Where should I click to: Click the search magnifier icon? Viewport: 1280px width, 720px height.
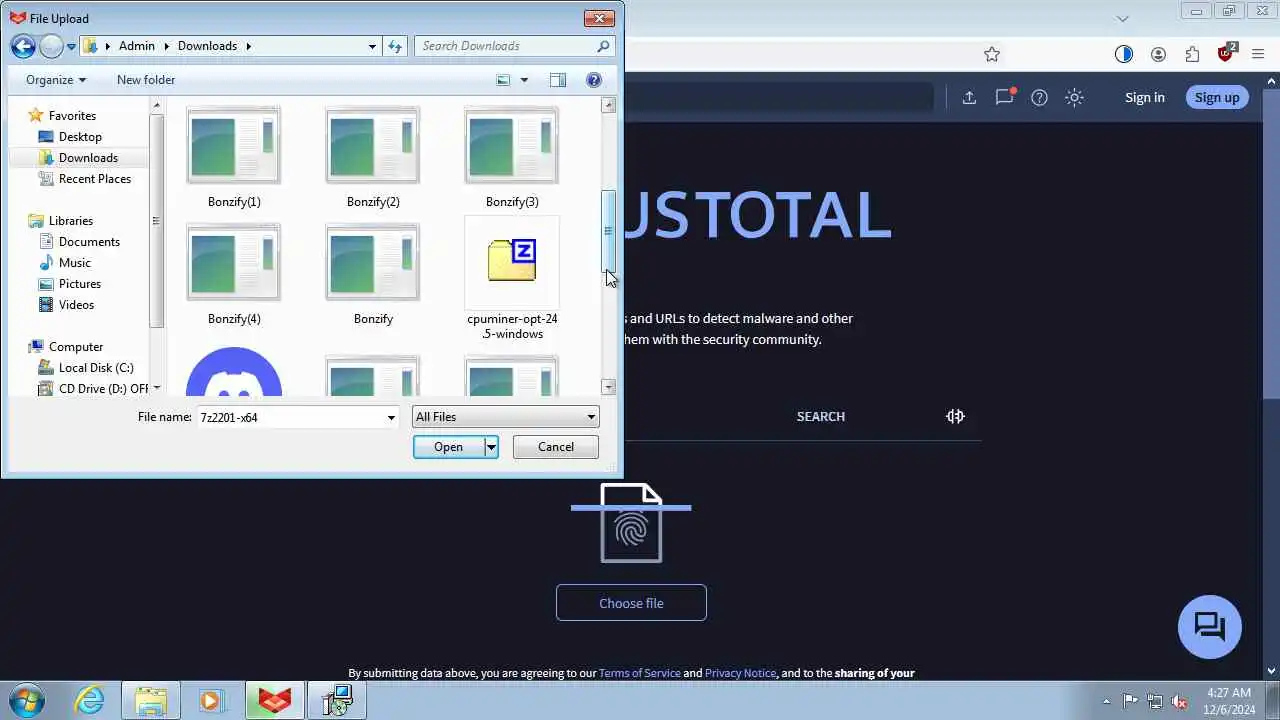click(x=603, y=46)
